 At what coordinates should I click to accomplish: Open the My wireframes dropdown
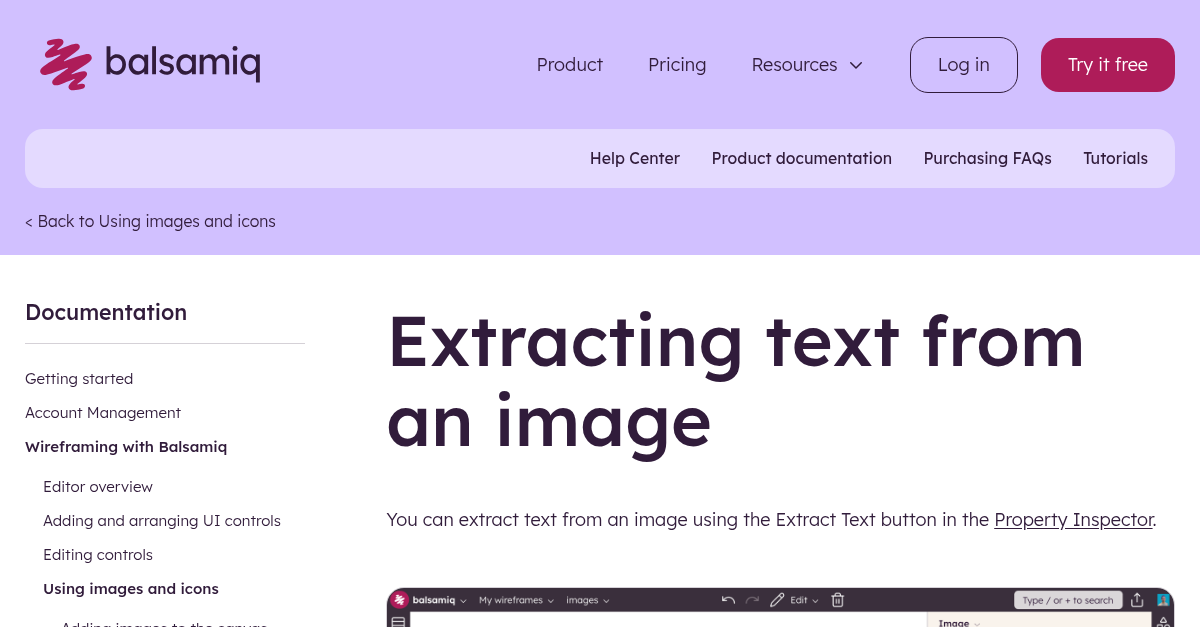pos(515,601)
